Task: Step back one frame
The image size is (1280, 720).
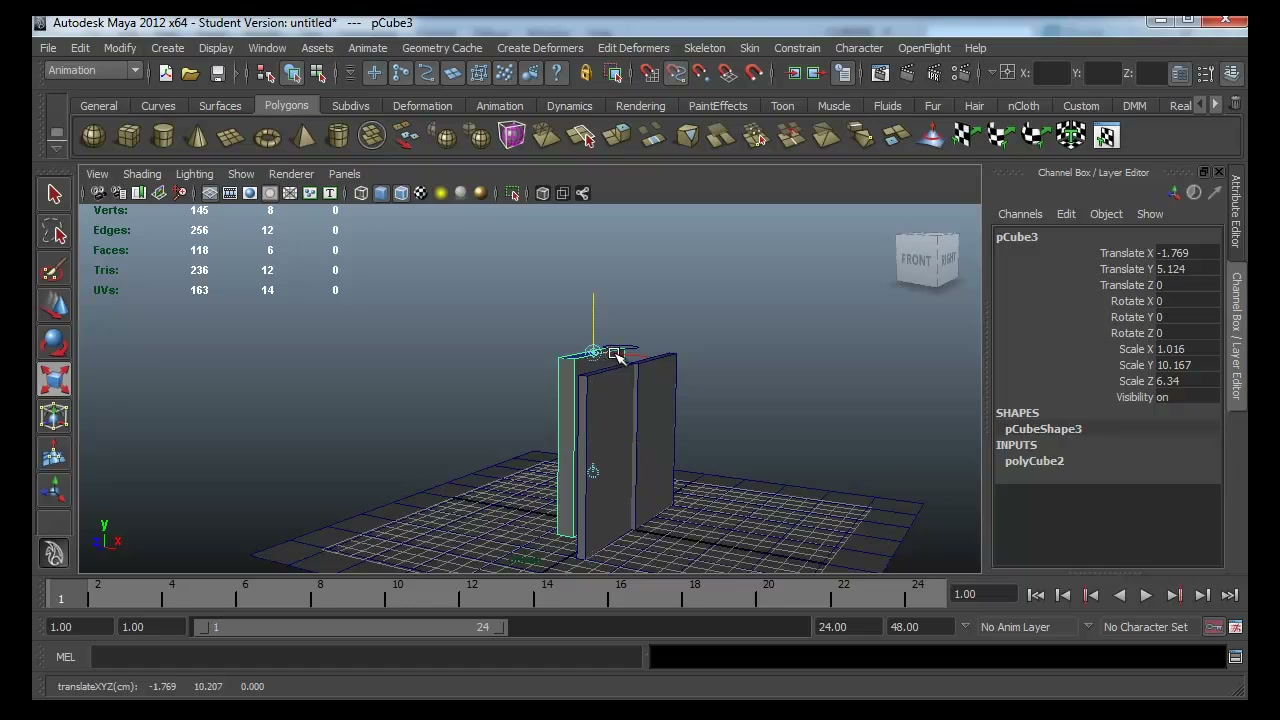Action: tap(1063, 595)
